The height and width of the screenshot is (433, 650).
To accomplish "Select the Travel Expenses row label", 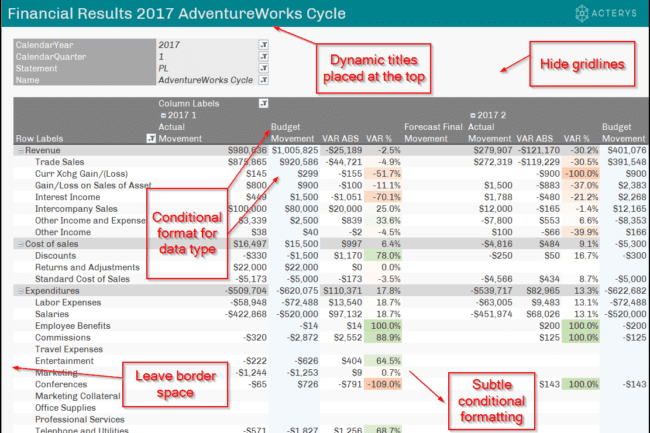I will [x=69, y=349].
